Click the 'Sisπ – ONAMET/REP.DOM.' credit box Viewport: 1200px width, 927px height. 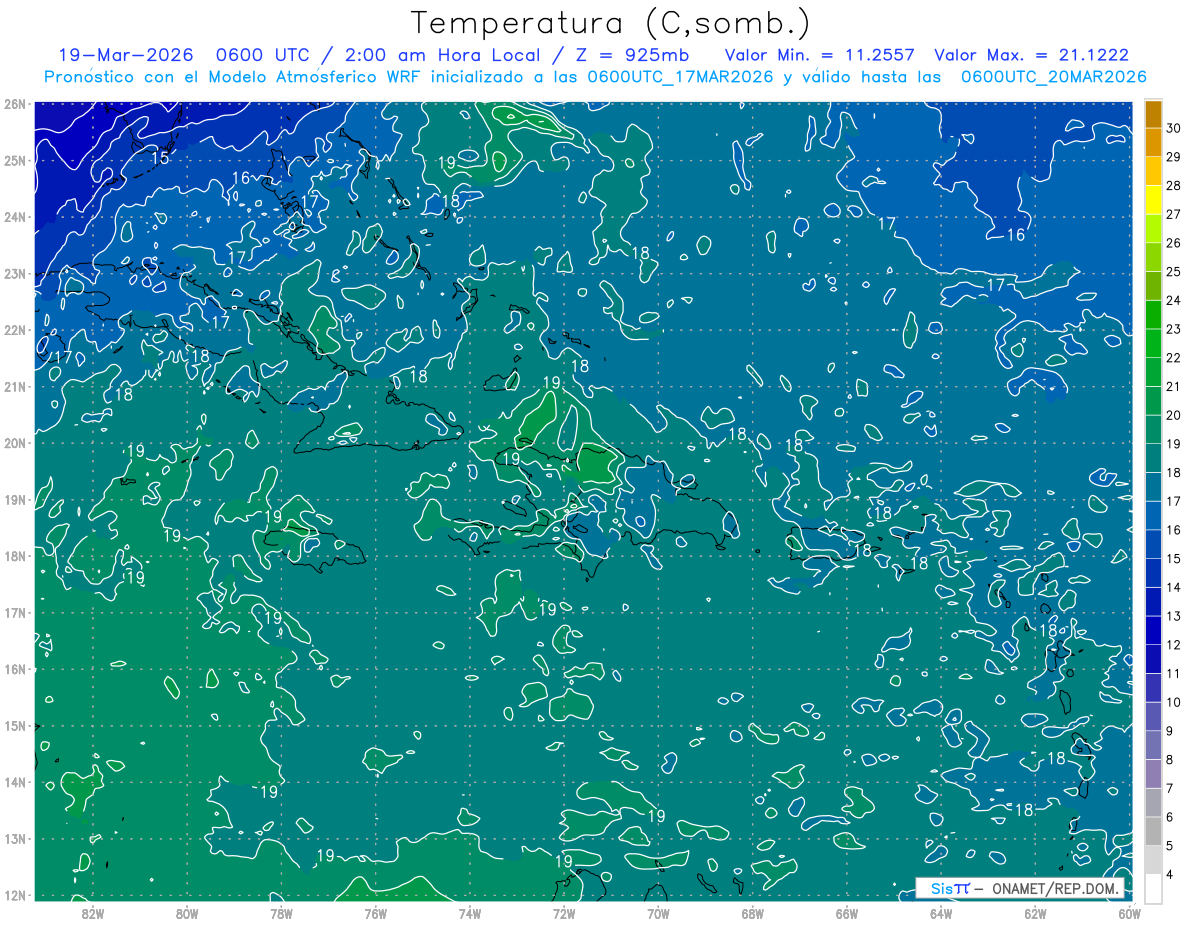[x=1020, y=888]
